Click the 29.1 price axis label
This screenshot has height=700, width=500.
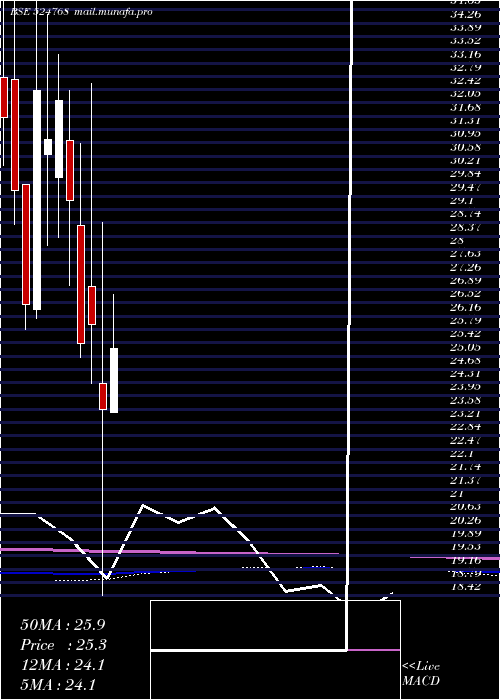pyautogui.click(x=462, y=200)
